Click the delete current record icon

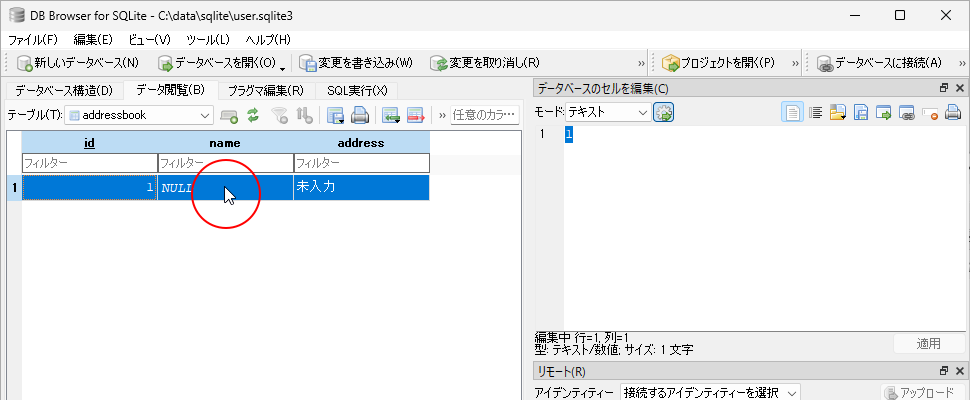415,115
